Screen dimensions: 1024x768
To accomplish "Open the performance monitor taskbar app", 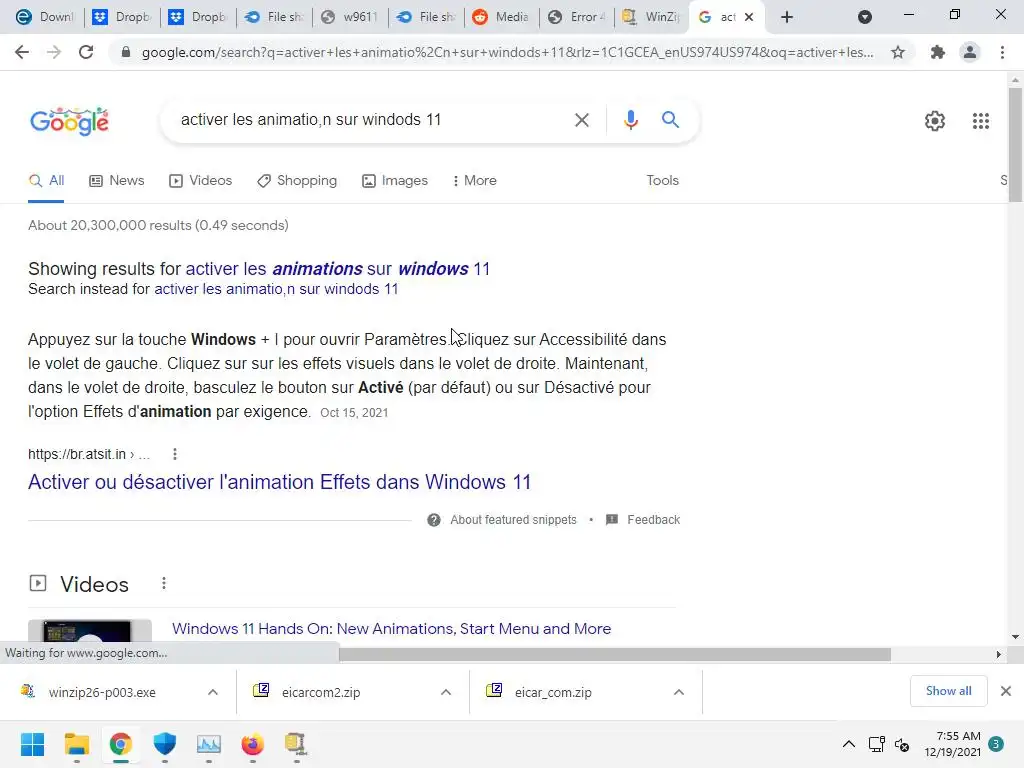I will click(208, 744).
